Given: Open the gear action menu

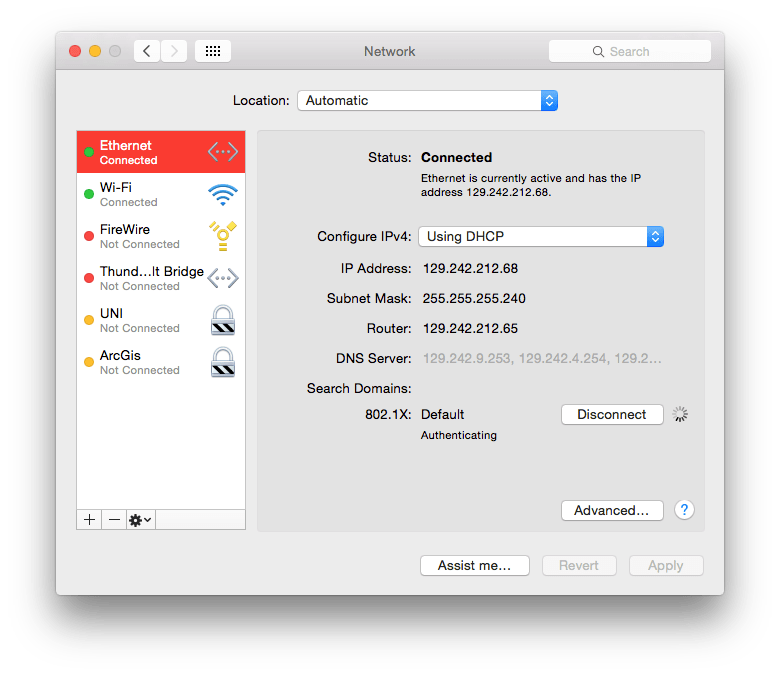Looking at the screenshot, I should [x=141, y=520].
